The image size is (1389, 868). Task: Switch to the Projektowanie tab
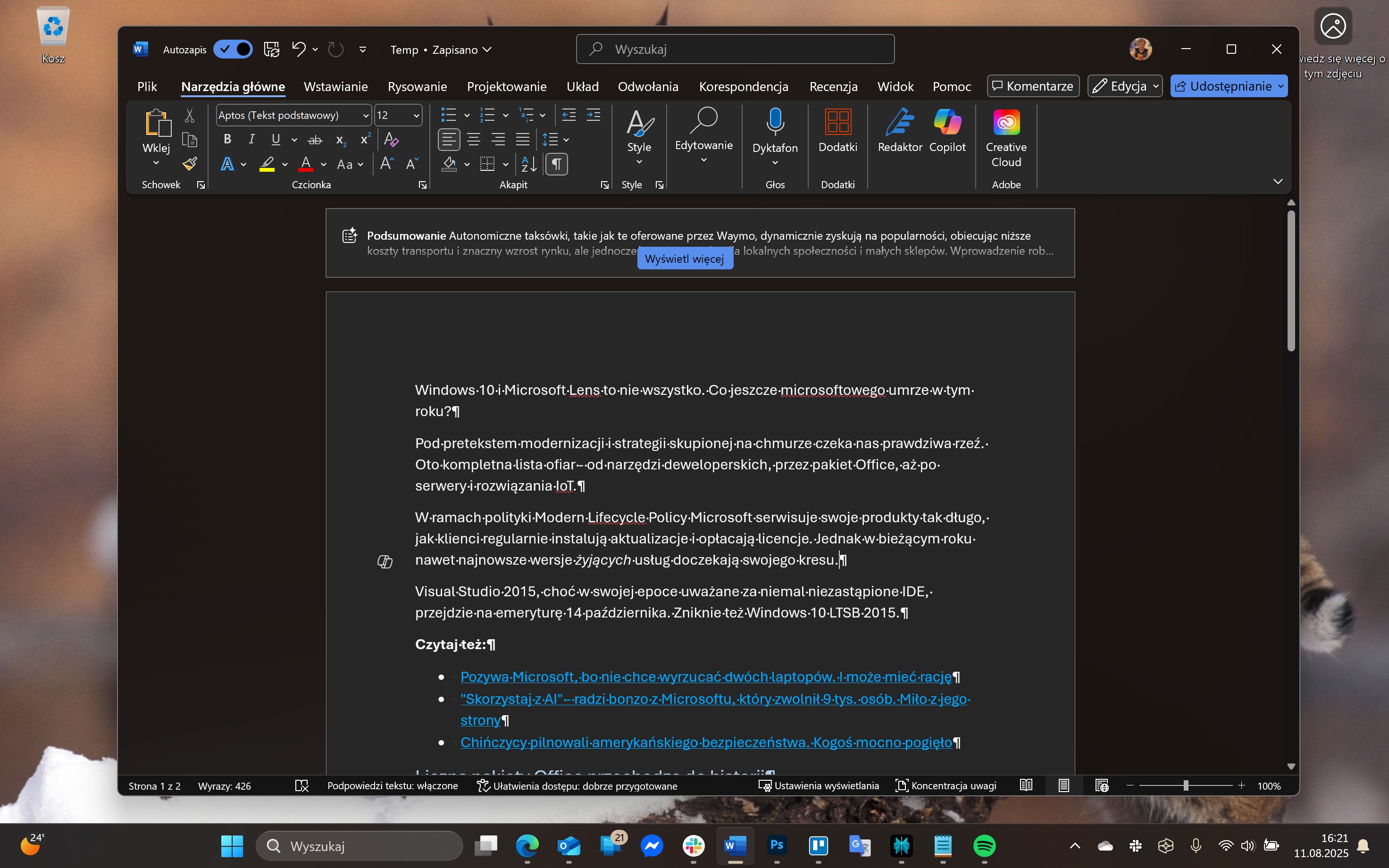coord(506,86)
